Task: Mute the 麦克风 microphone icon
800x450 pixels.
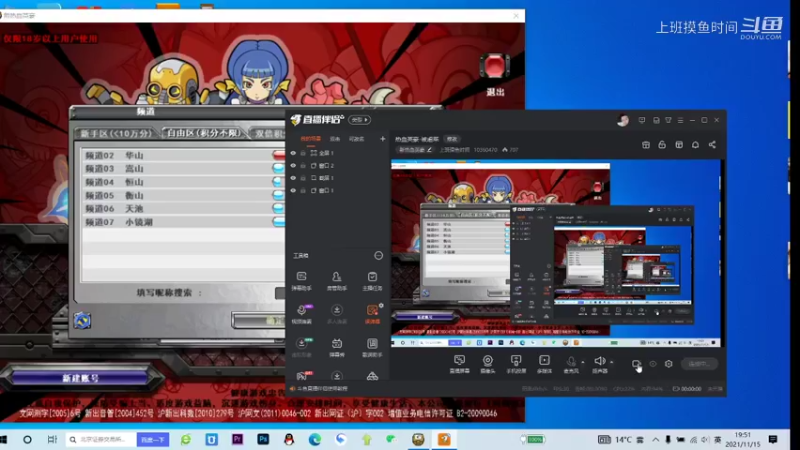Action: click(x=571, y=361)
